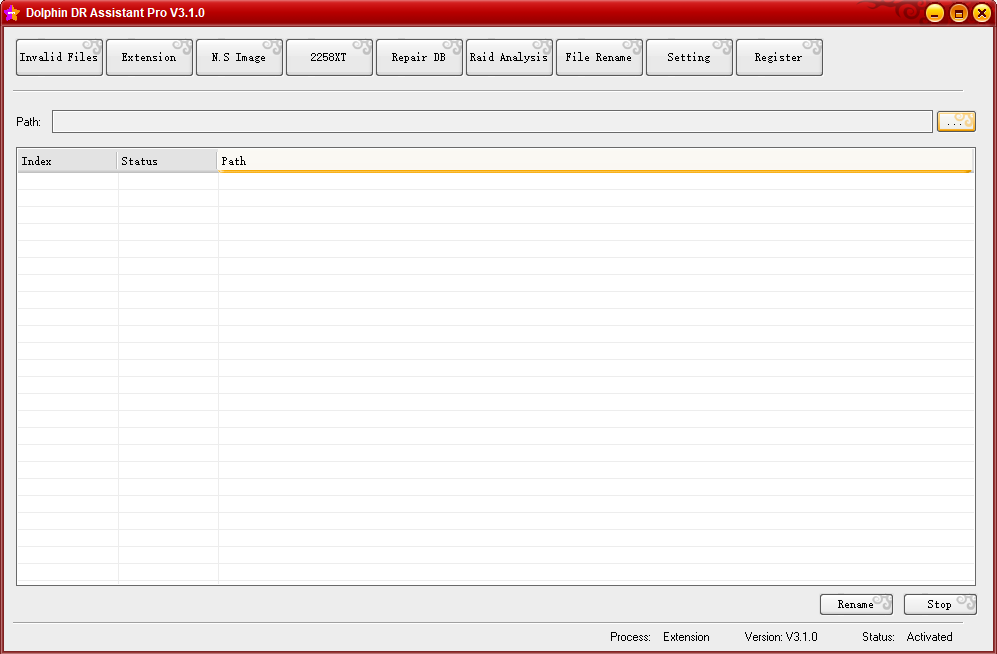
Task: Click the Register button
Action: [x=779, y=58]
